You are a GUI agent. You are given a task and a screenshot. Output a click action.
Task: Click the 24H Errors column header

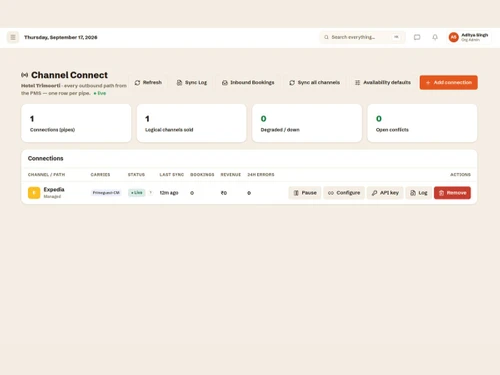(x=261, y=175)
